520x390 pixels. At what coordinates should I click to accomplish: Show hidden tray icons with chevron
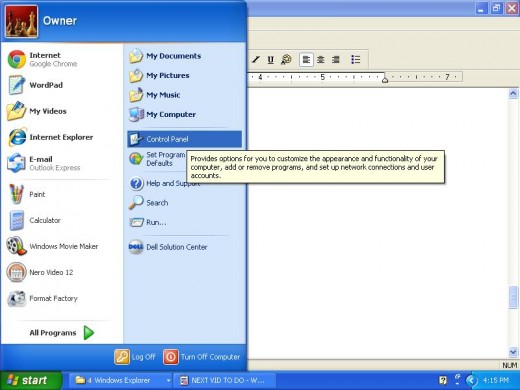pyautogui.click(x=471, y=380)
